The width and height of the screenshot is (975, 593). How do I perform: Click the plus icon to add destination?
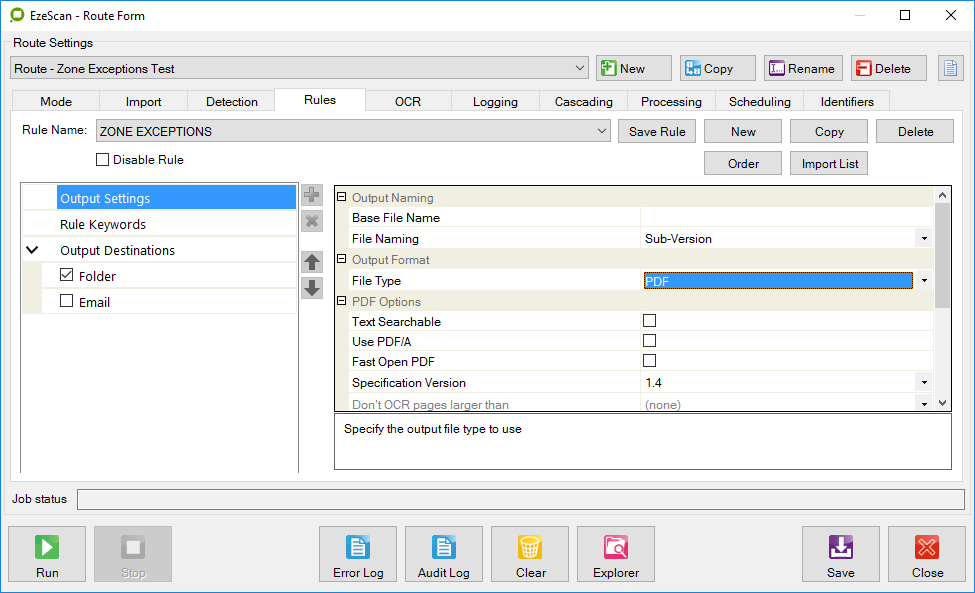tap(312, 196)
